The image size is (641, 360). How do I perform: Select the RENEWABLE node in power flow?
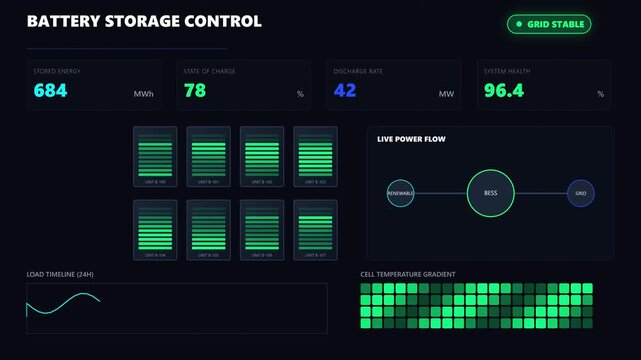pyautogui.click(x=401, y=193)
